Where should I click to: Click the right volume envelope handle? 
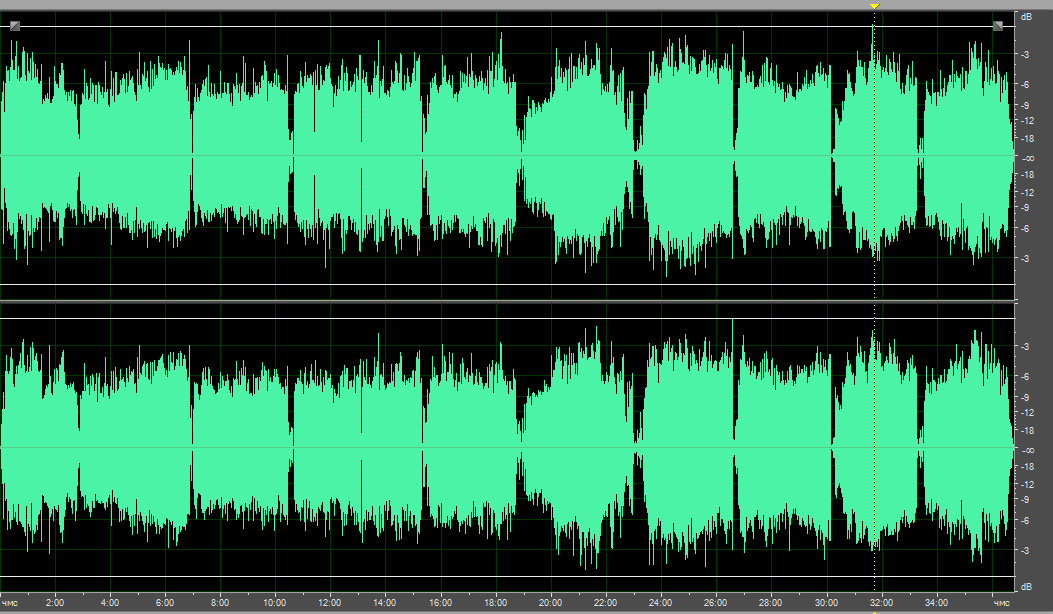(997, 26)
